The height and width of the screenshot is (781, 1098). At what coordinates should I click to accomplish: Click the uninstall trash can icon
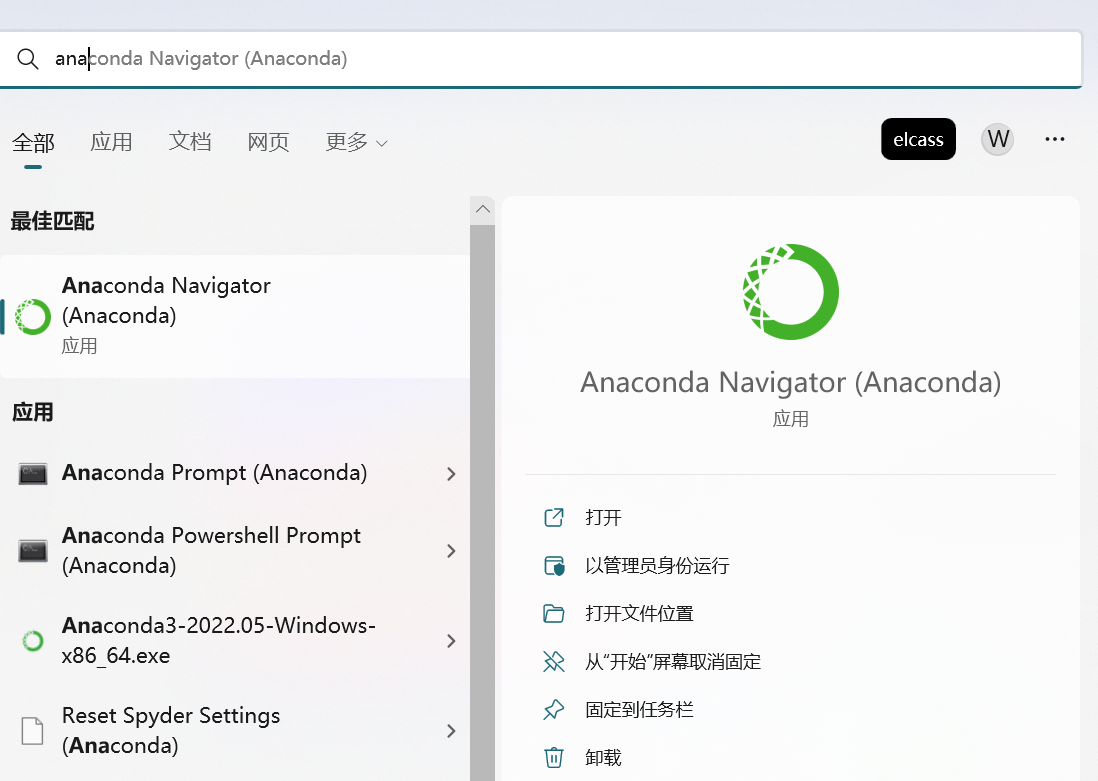(x=553, y=758)
